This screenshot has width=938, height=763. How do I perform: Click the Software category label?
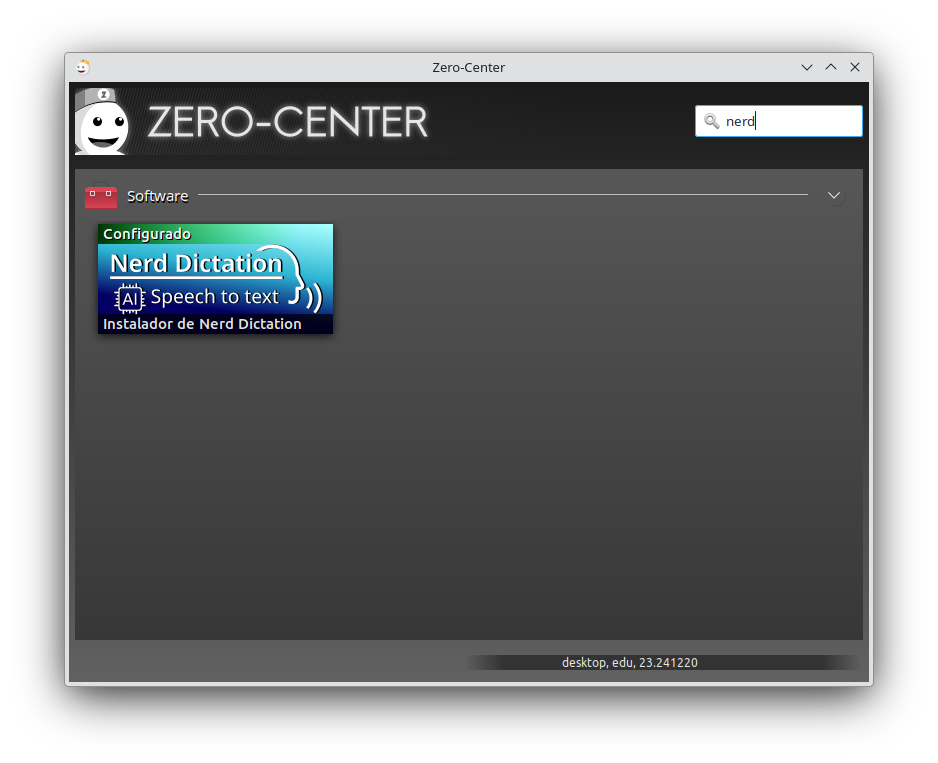(157, 196)
